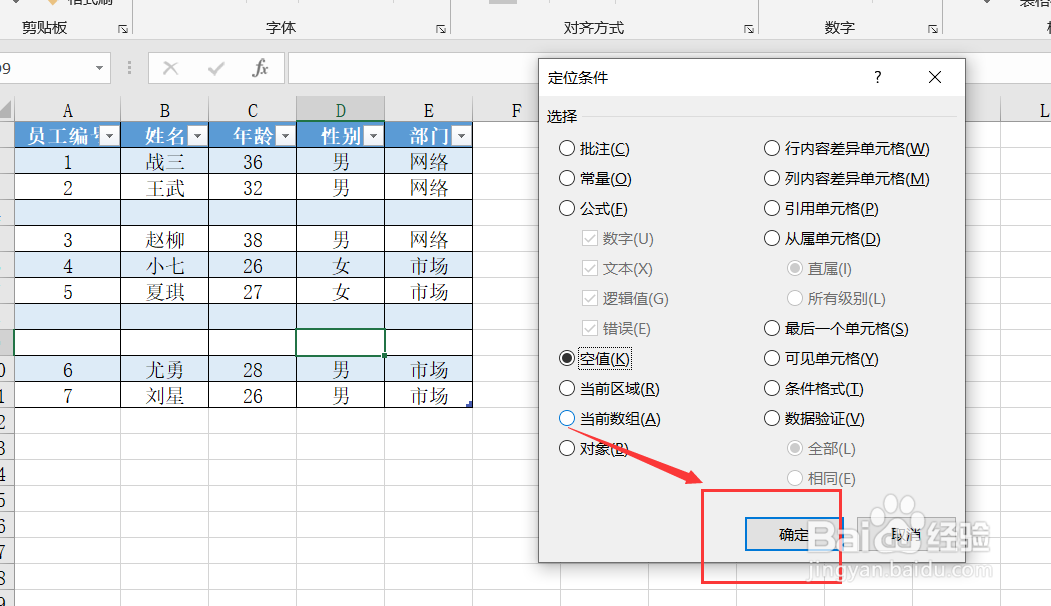Viewport: 1051px width, 606px height.
Task: Click the formula bar Enter checkmark icon
Action: coord(213,70)
